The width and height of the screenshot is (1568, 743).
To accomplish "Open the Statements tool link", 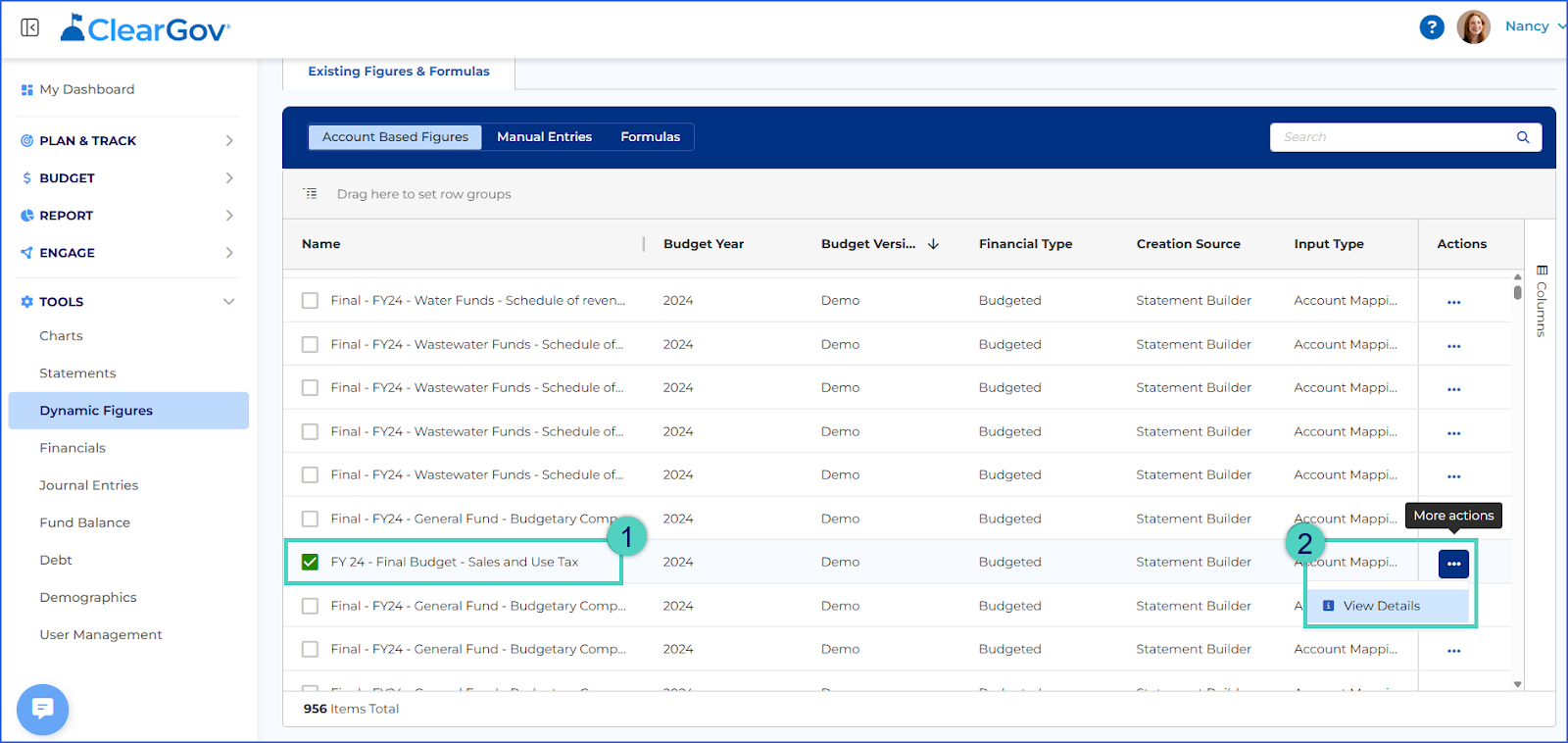I will coord(77,373).
